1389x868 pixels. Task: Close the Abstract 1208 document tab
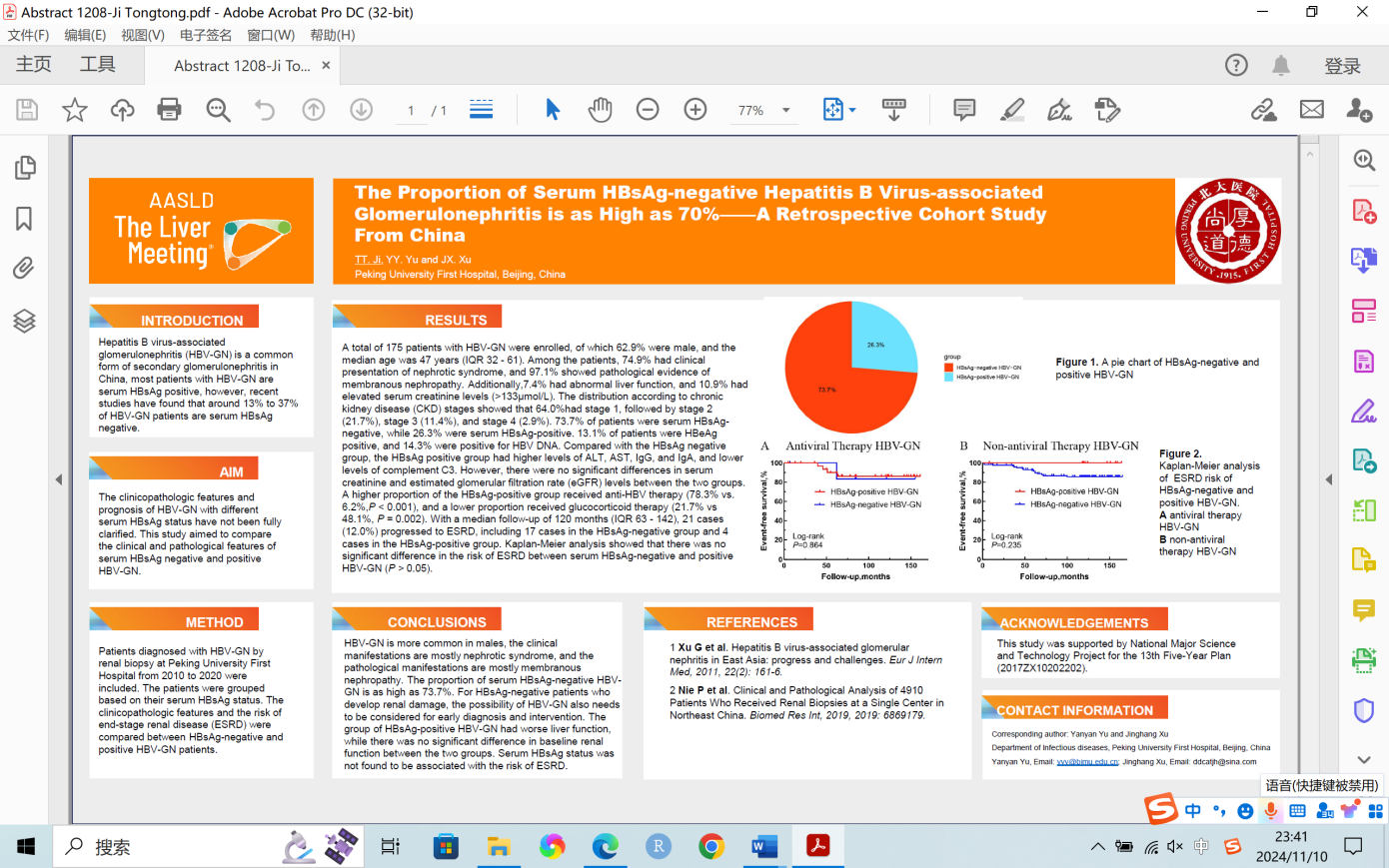pos(326,66)
